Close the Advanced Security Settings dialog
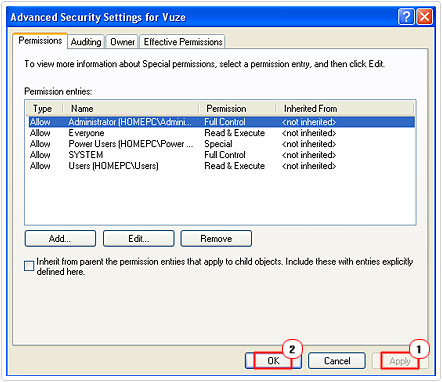 pos(424,17)
